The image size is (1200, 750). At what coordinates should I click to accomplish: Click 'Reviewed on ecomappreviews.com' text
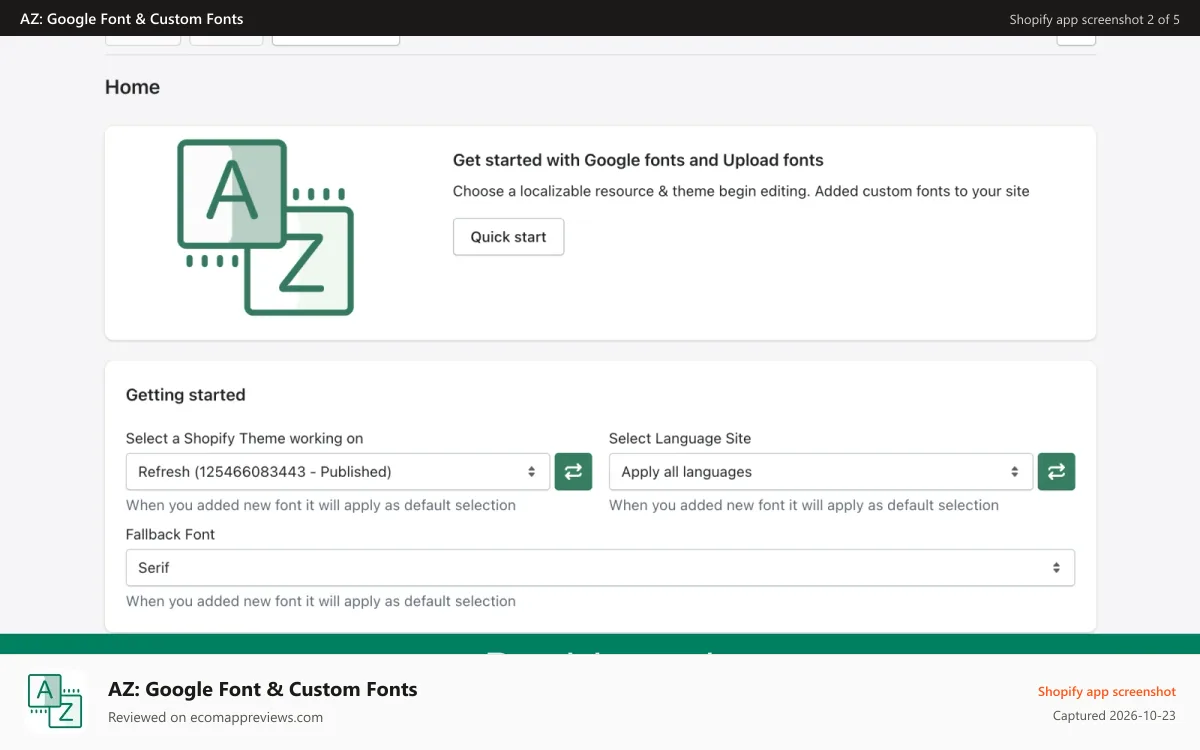pos(215,717)
